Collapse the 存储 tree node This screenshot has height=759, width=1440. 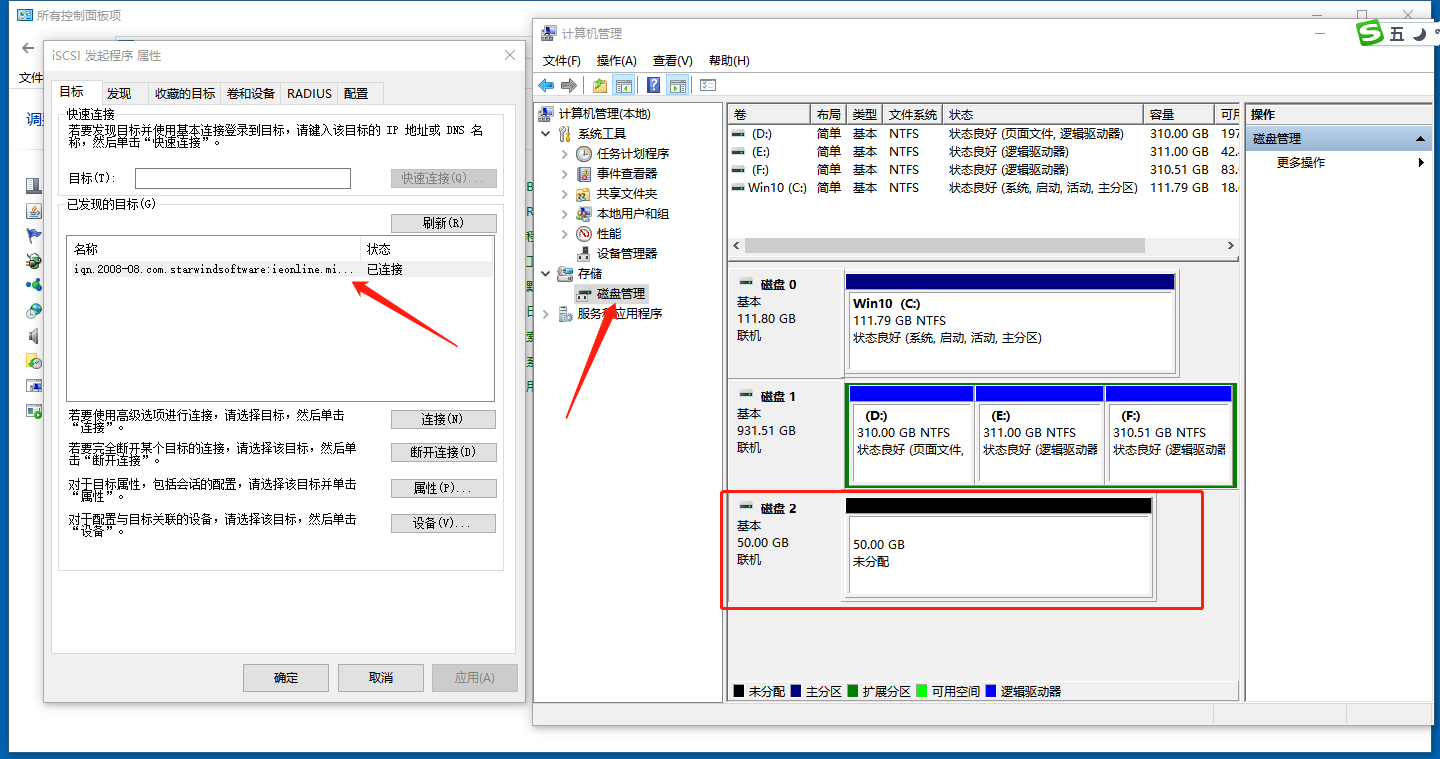click(x=546, y=273)
